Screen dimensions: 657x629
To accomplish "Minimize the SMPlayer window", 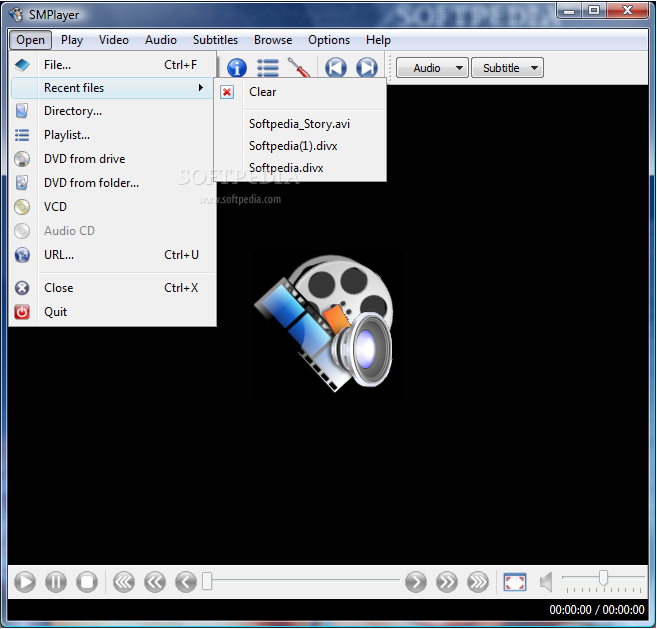I will pyautogui.click(x=569, y=10).
